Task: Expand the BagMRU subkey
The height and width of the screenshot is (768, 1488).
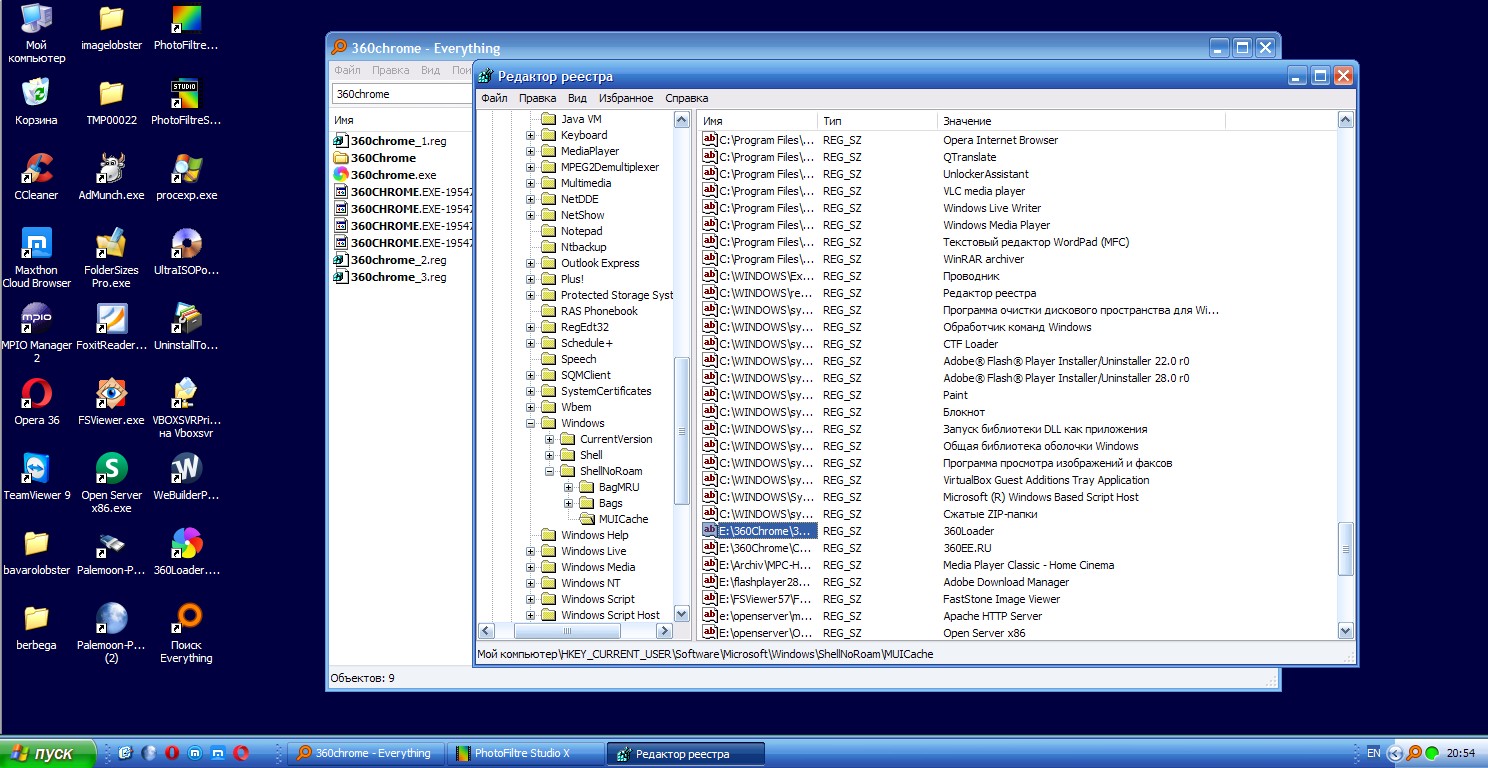Action: pos(569,487)
